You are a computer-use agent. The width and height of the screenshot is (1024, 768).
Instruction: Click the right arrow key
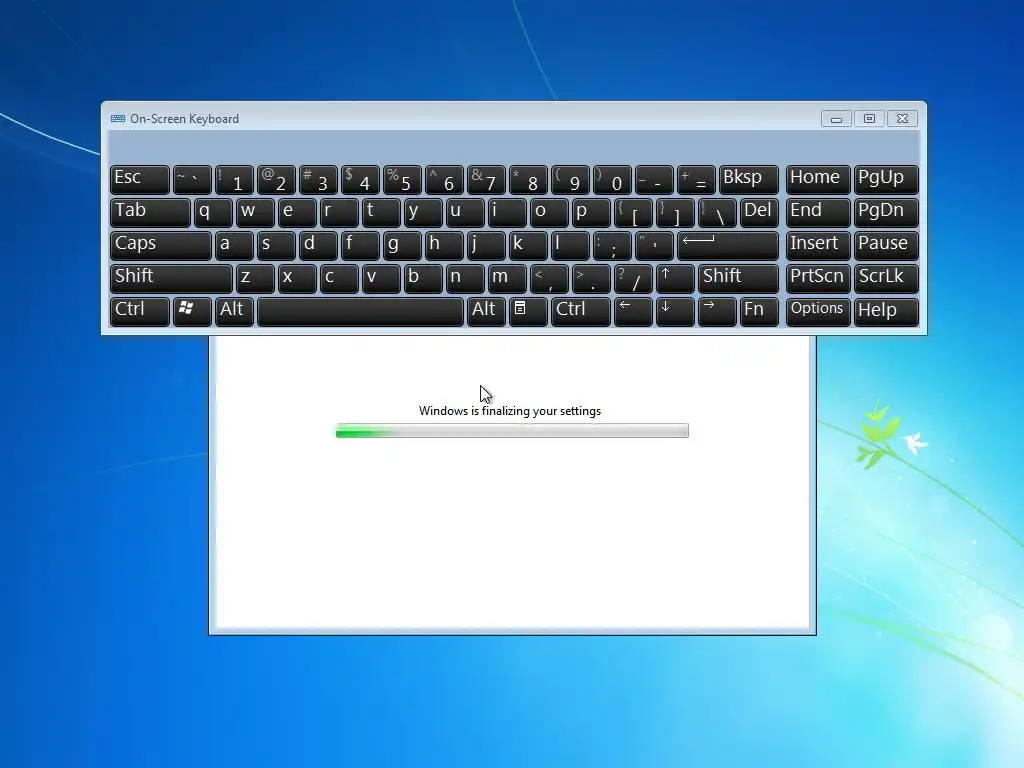point(717,311)
